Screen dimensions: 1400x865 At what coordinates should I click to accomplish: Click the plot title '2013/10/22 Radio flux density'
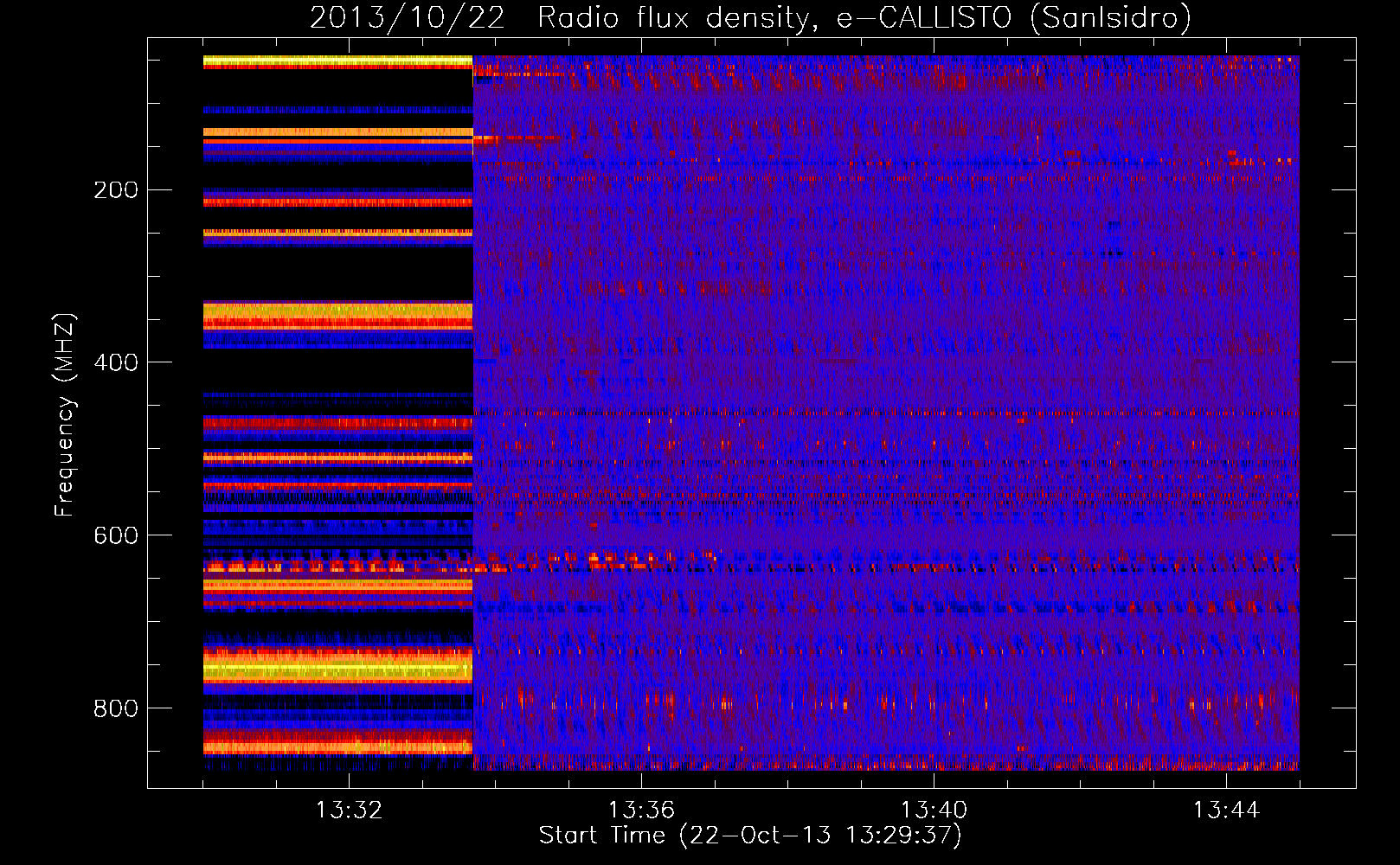(x=750, y=17)
